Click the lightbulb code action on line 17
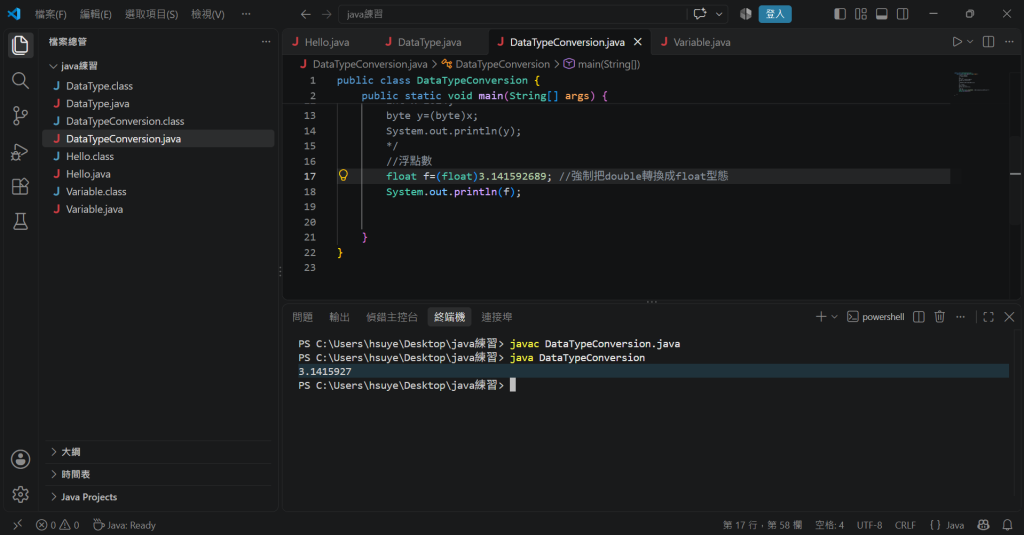1024x535 pixels. [343, 175]
